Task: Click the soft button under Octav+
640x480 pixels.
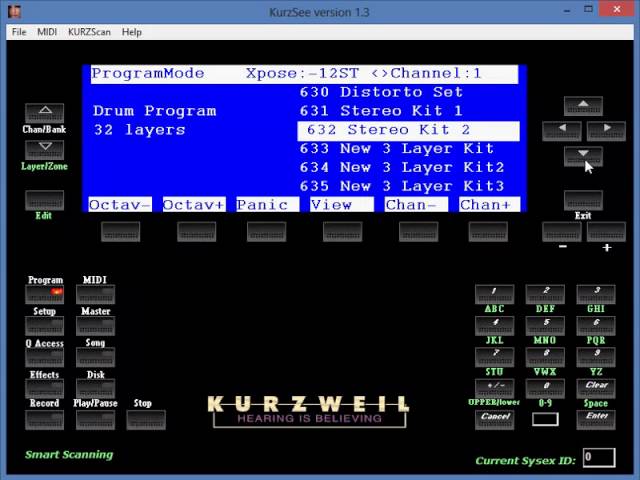Action: 196,231
